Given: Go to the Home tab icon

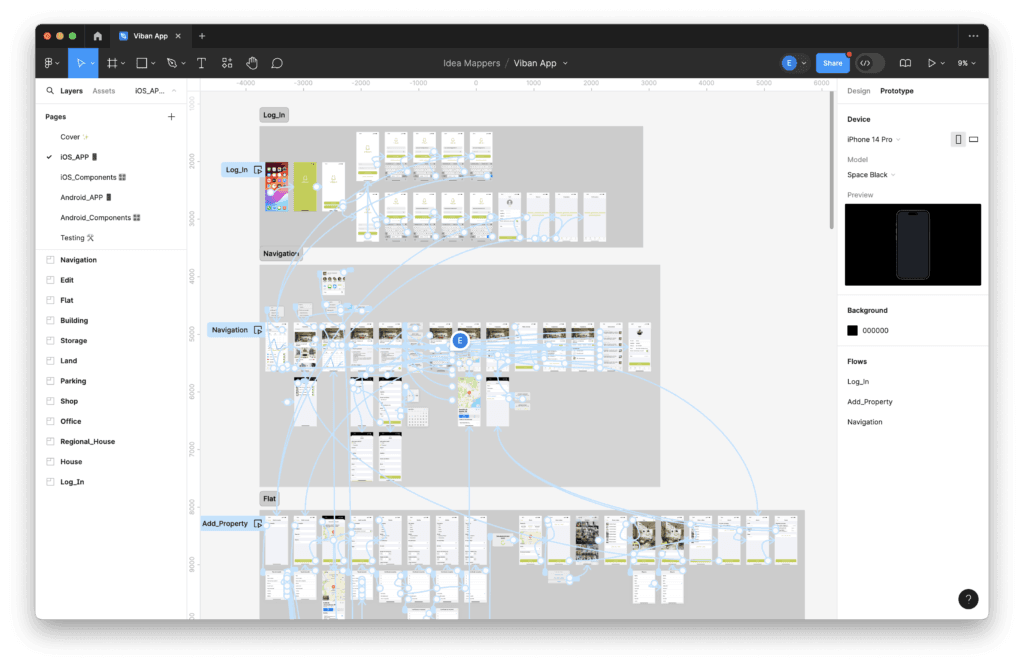Looking at the screenshot, I should (x=97, y=36).
